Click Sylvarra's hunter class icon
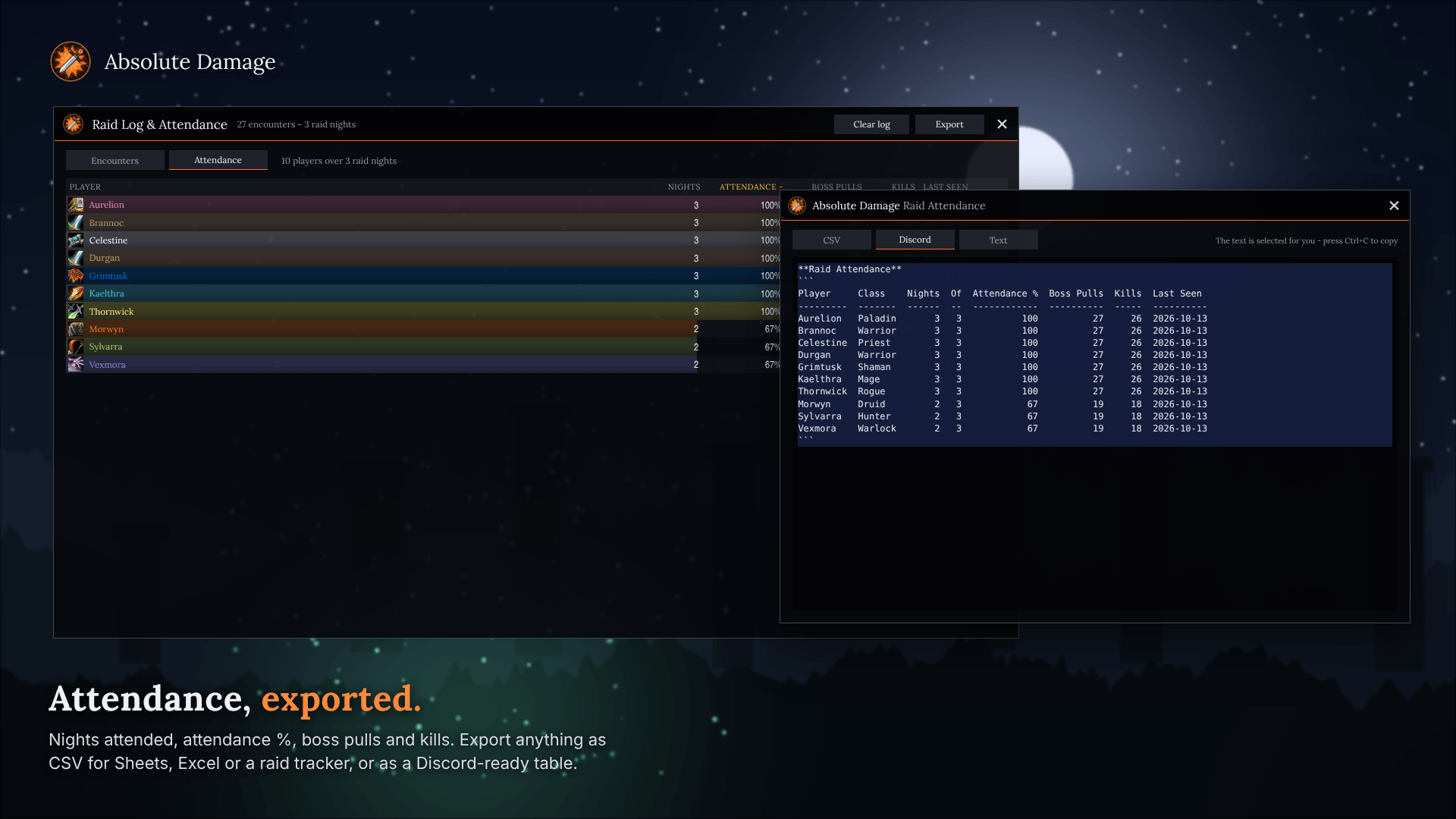 [76, 347]
